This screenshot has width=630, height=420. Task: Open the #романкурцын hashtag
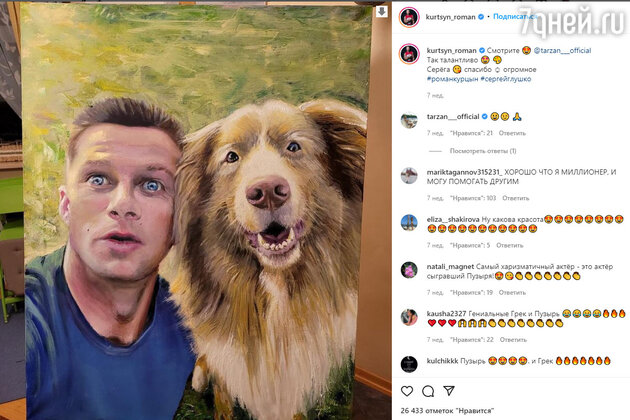tap(453, 78)
